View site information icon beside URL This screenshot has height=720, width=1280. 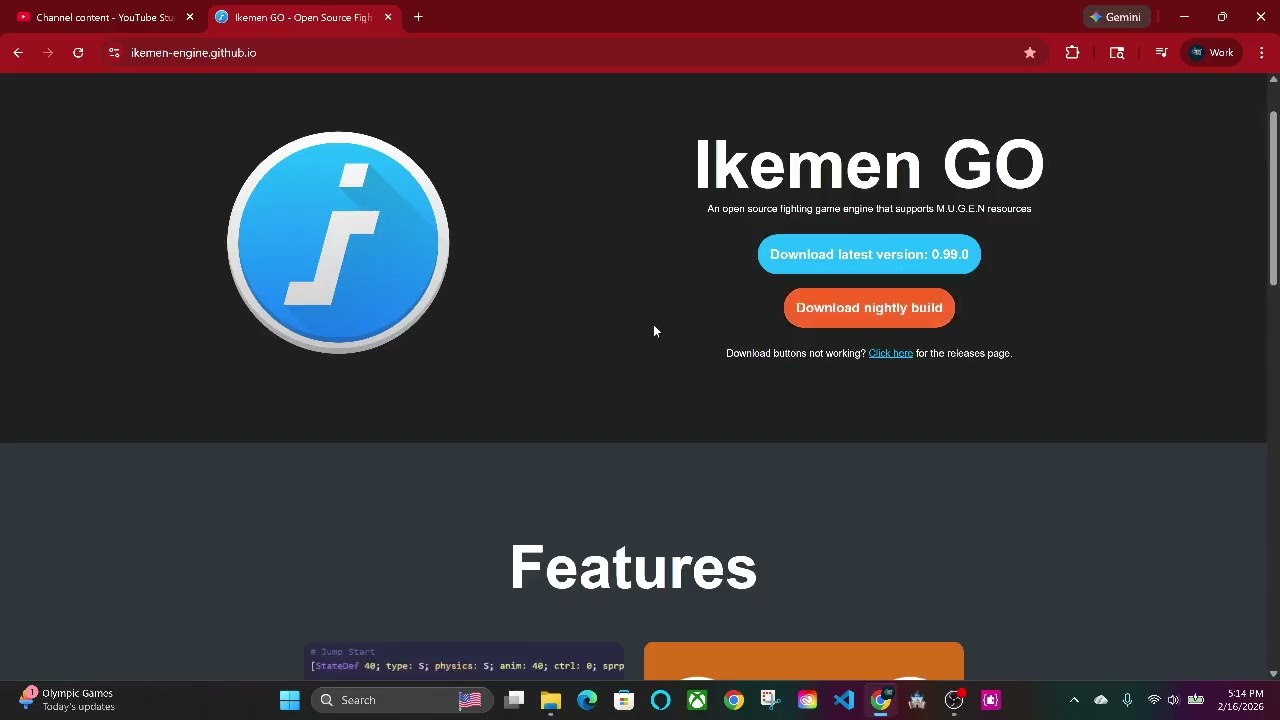(x=114, y=53)
